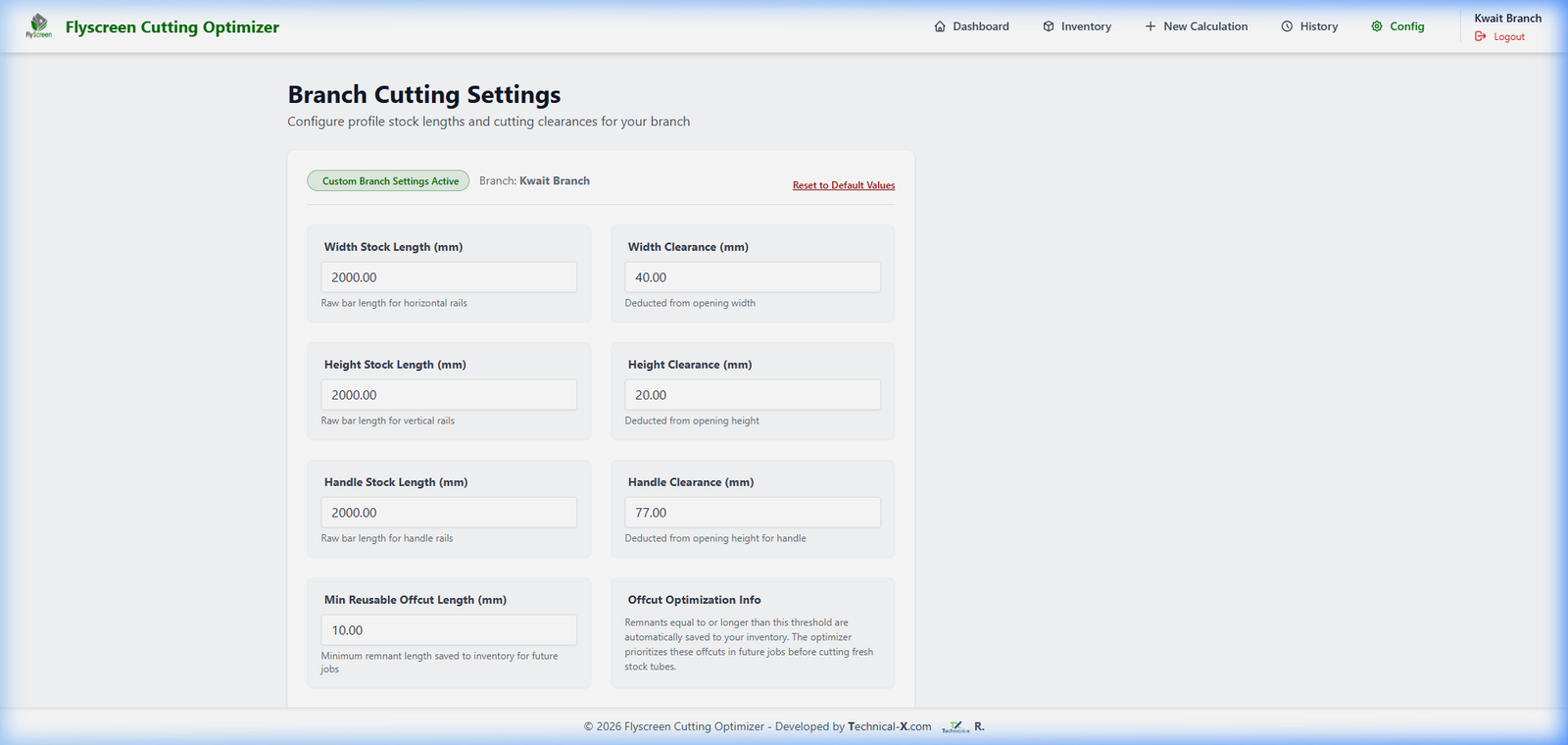
Task: Open Technical-X.com footer link
Action: [890, 726]
